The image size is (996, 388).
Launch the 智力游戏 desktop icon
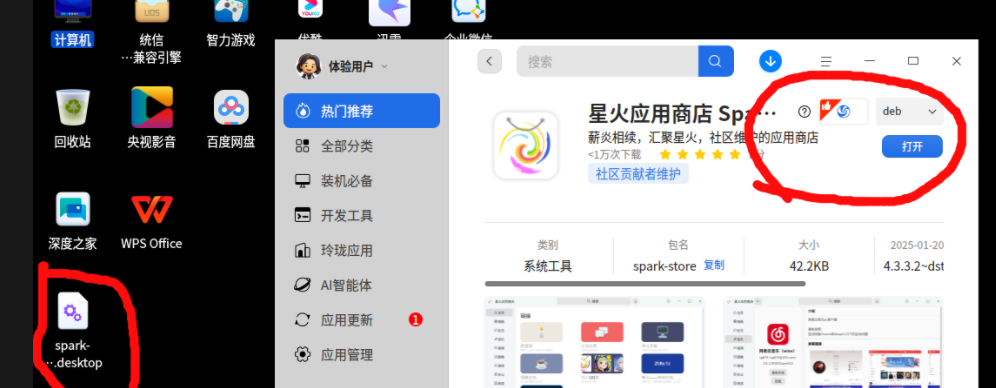click(x=231, y=24)
